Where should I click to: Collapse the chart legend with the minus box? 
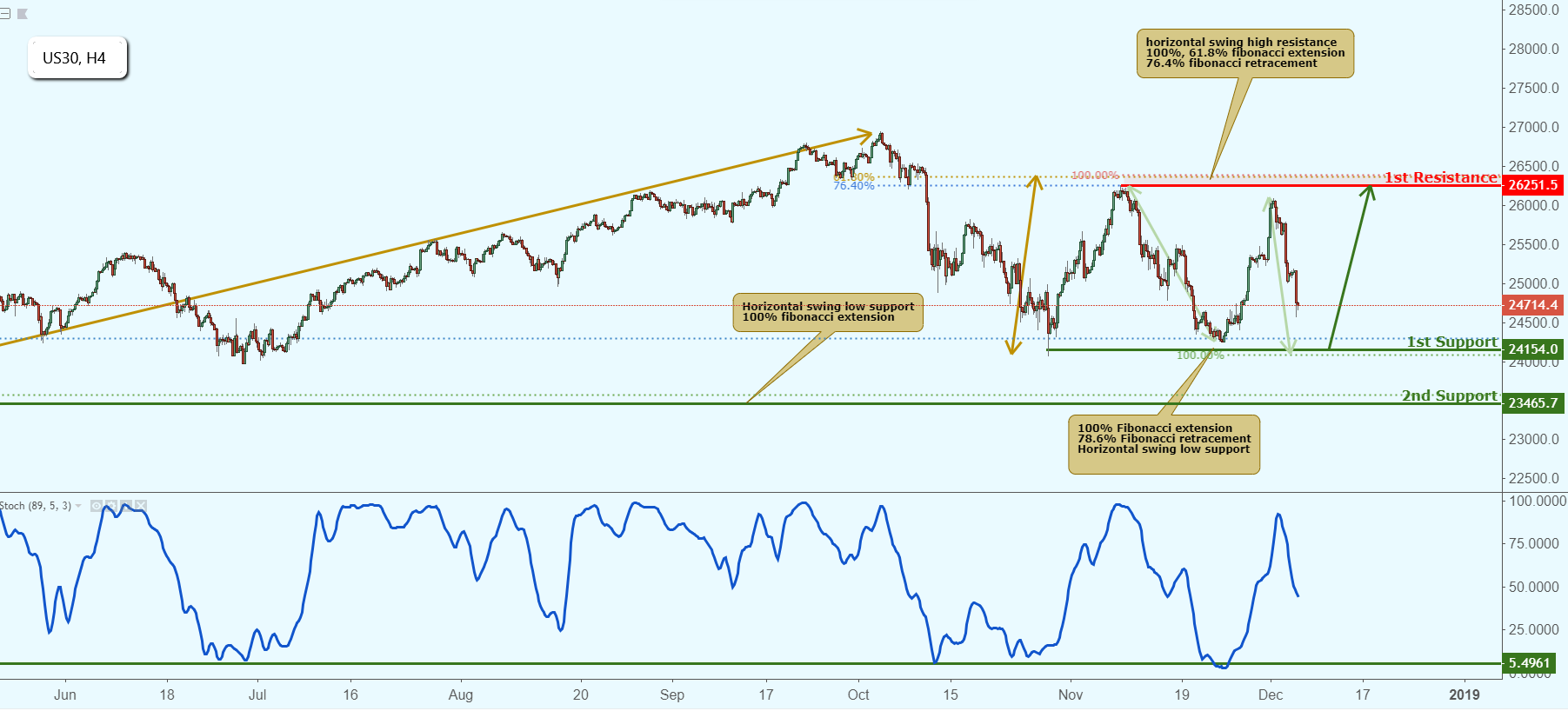point(5,13)
